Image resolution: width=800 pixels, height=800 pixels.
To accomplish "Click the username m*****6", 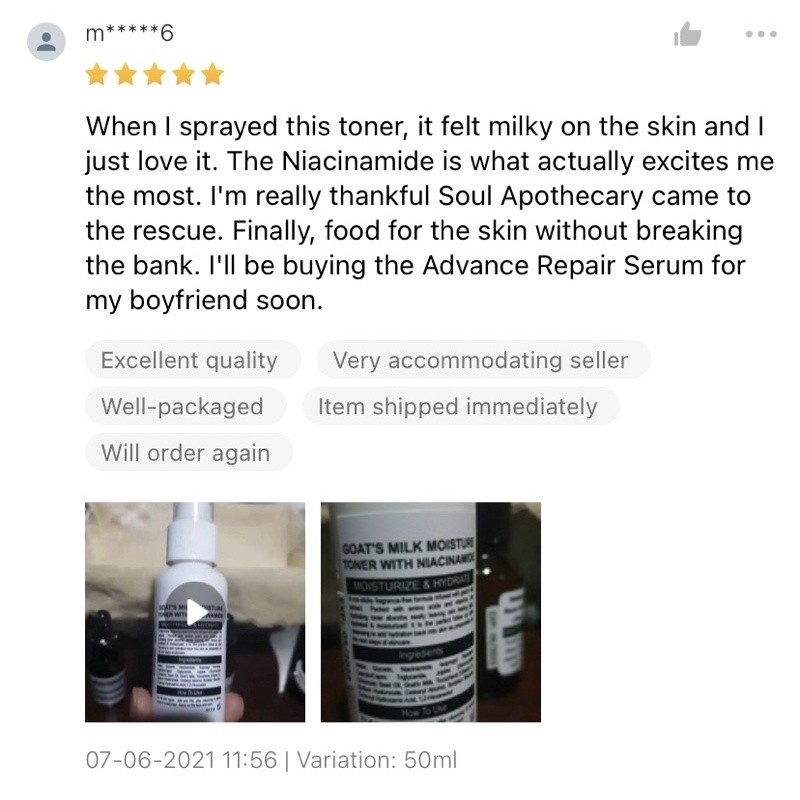I will (130, 34).
